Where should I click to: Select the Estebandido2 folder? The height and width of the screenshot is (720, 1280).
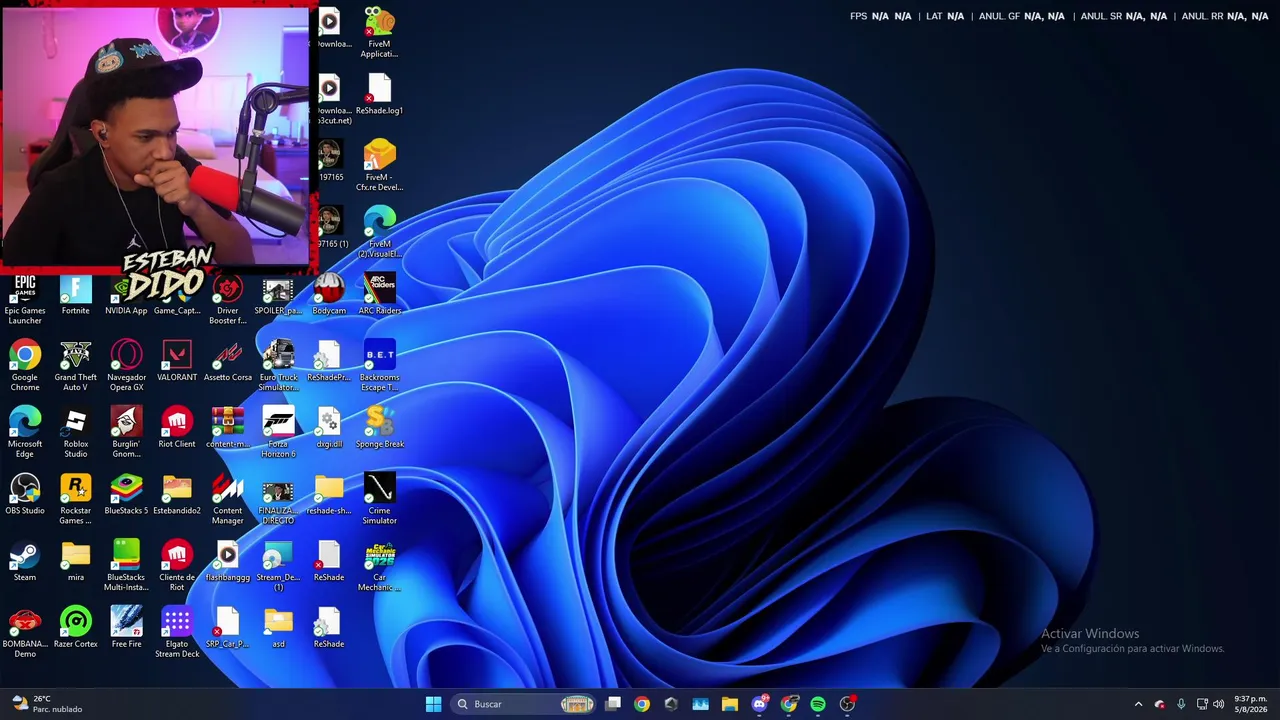(x=177, y=495)
